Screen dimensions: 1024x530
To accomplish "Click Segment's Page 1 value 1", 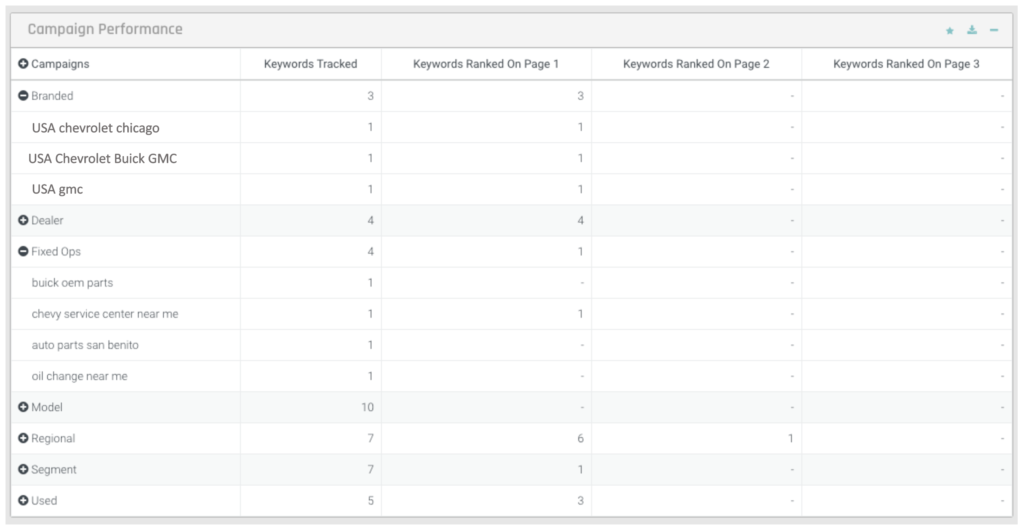I will [x=581, y=469].
